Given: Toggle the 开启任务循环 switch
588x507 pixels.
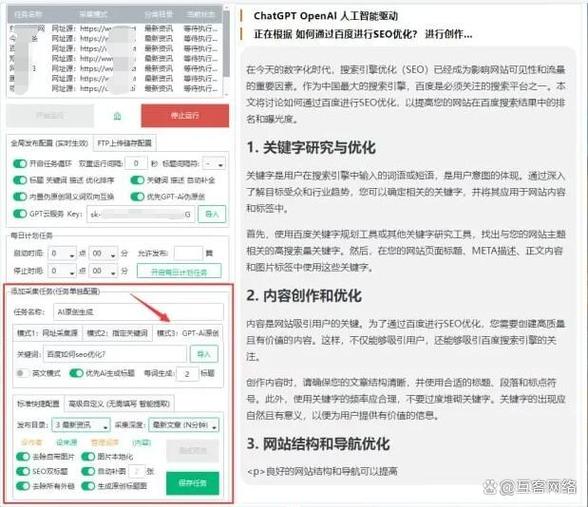Looking at the screenshot, I should (20, 164).
